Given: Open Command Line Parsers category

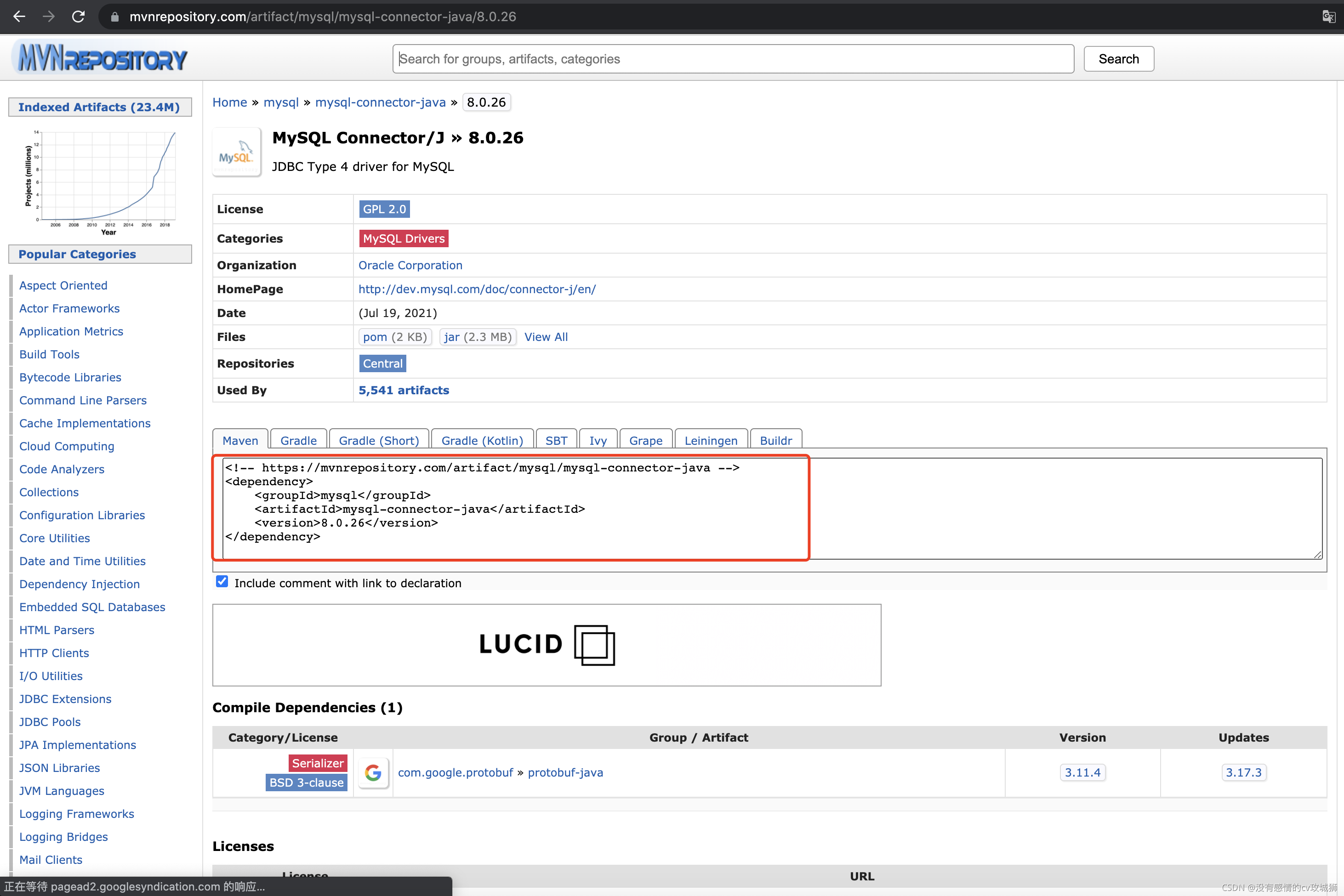Looking at the screenshot, I should (x=83, y=401).
